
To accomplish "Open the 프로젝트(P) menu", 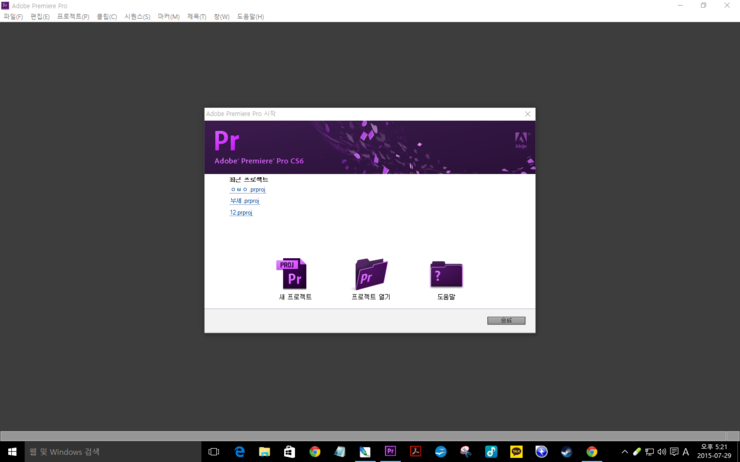I will pyautogui.click(x=73, y=17).
